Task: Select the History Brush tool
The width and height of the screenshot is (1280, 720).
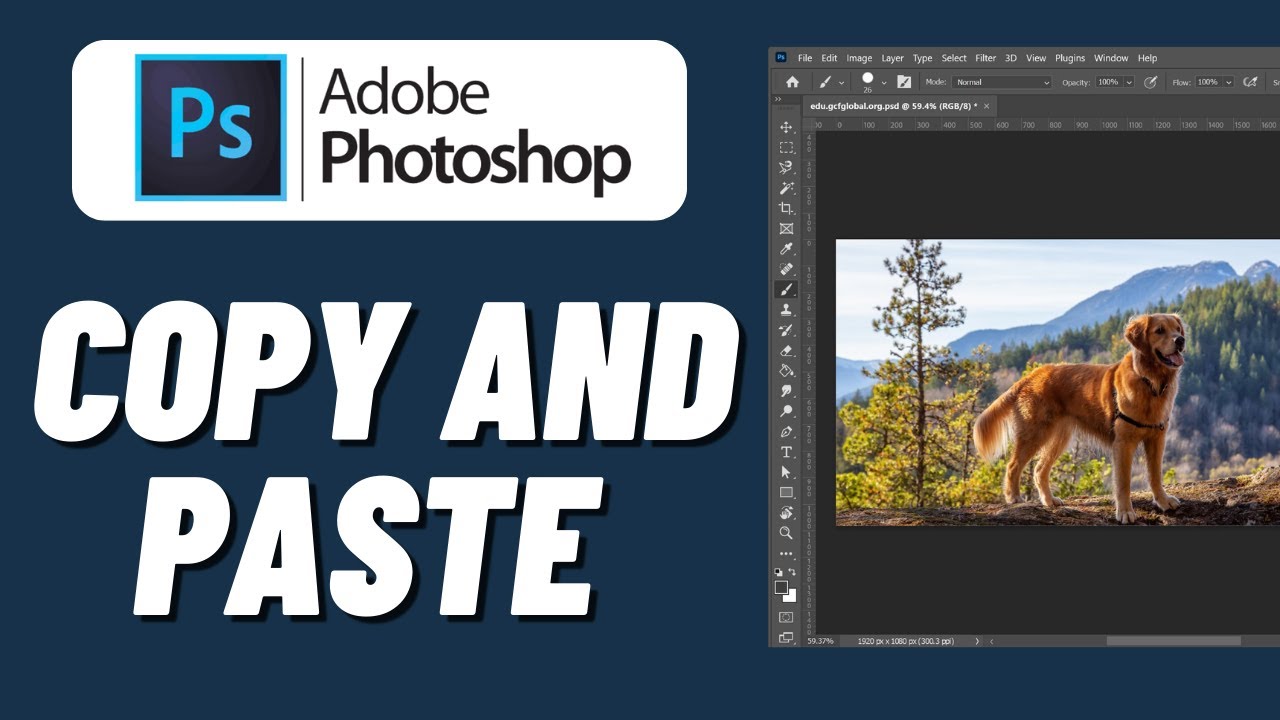Action: click(786, 330)
